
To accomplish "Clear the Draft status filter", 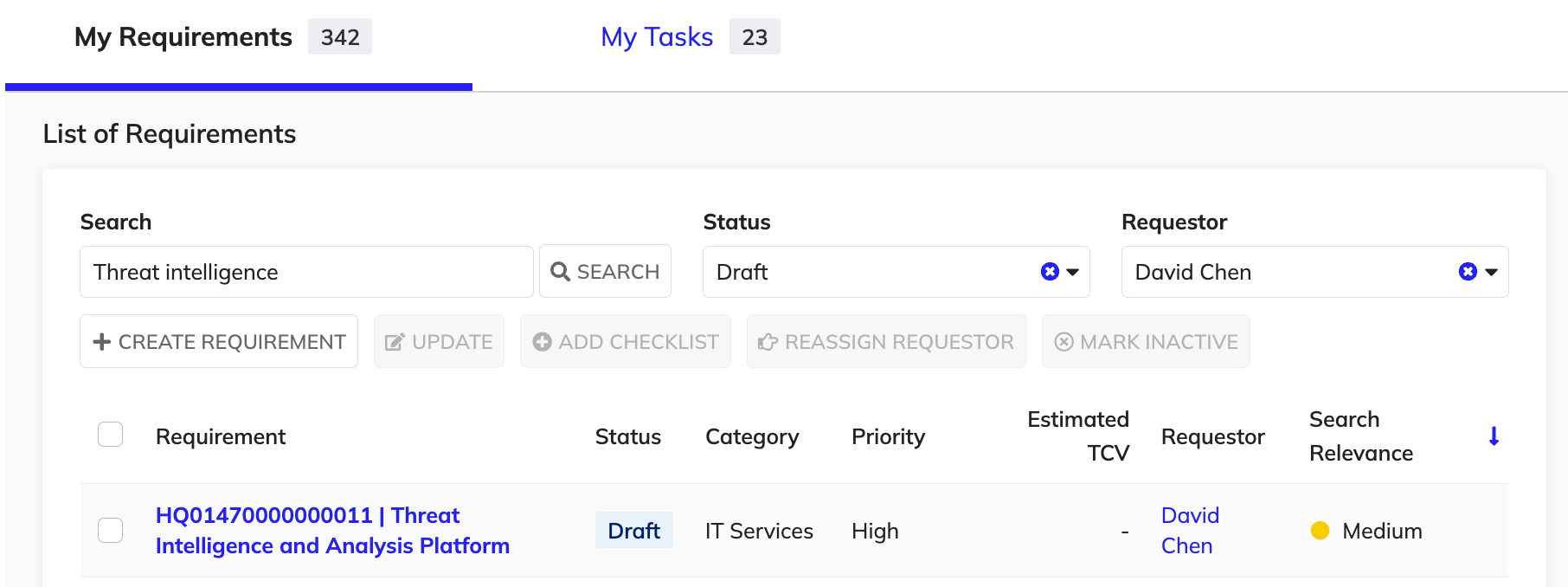I will click(1050, 272).
